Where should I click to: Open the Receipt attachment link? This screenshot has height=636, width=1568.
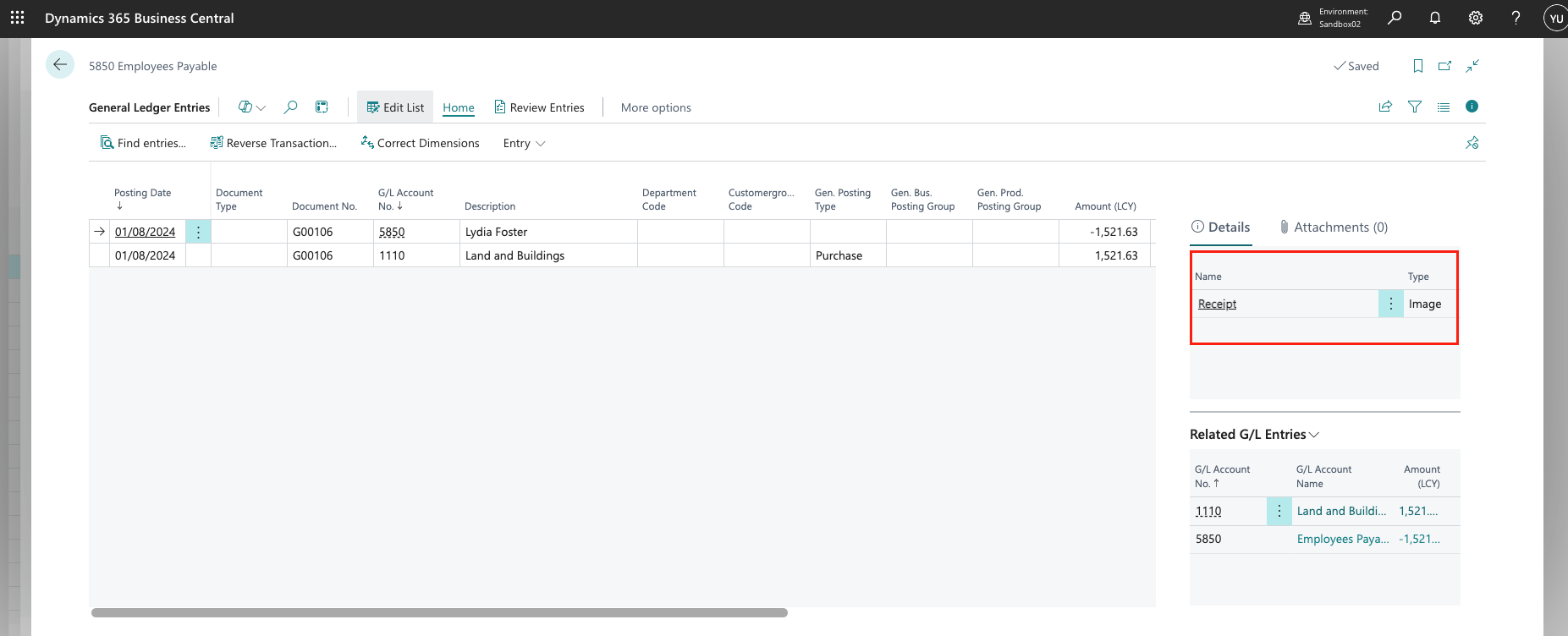coord(1217,304)
